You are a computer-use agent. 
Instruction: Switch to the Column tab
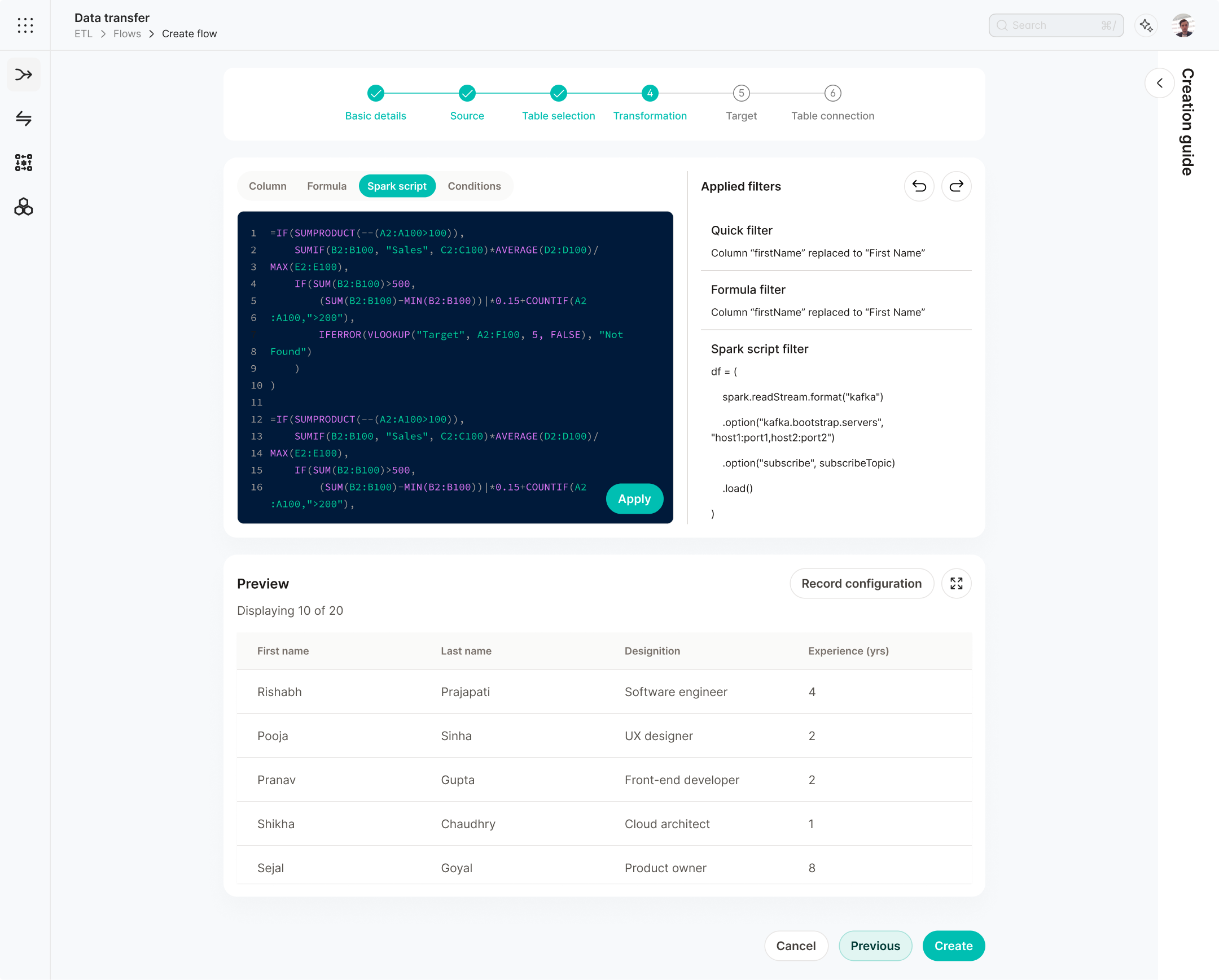coord(268,186)
